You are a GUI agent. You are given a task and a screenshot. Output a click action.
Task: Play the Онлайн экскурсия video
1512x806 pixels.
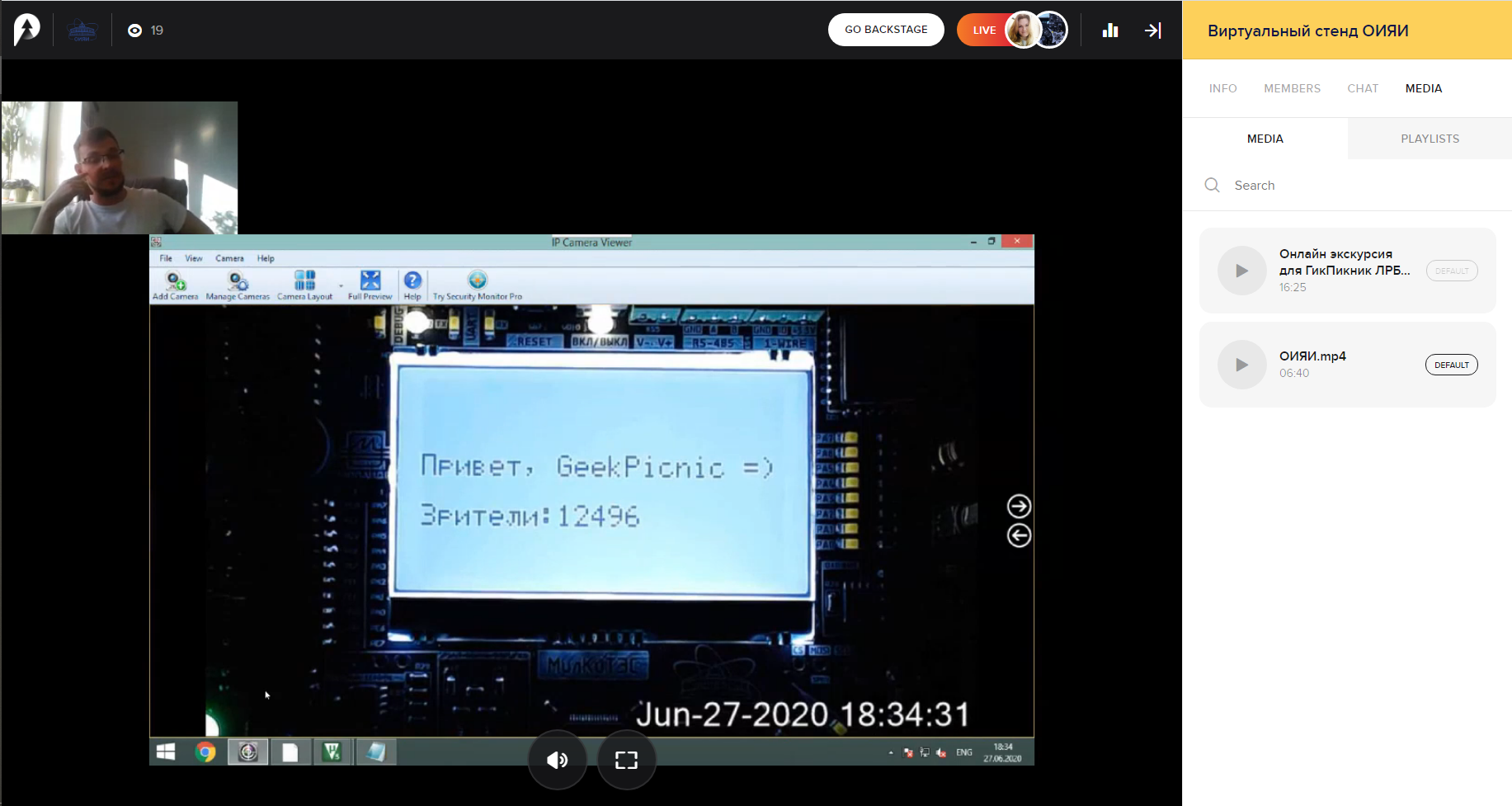[1241, 271]
